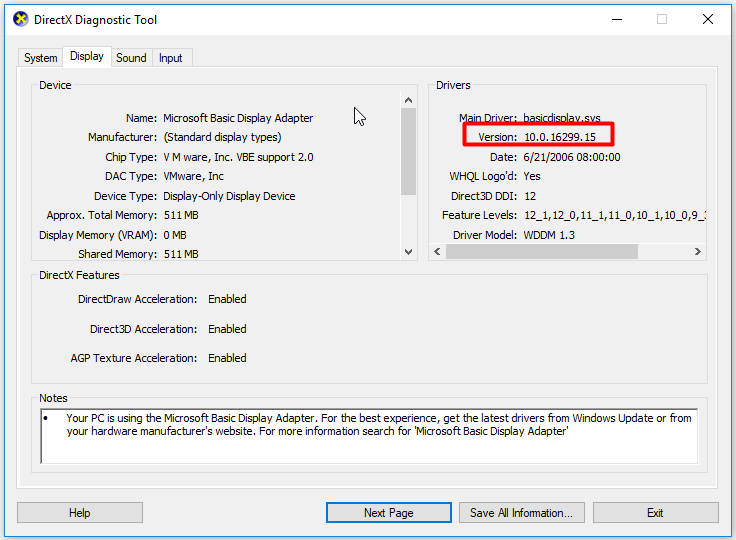
Task: Click the Microsoft Basic Display Adapter name
Action: point(238,118)
